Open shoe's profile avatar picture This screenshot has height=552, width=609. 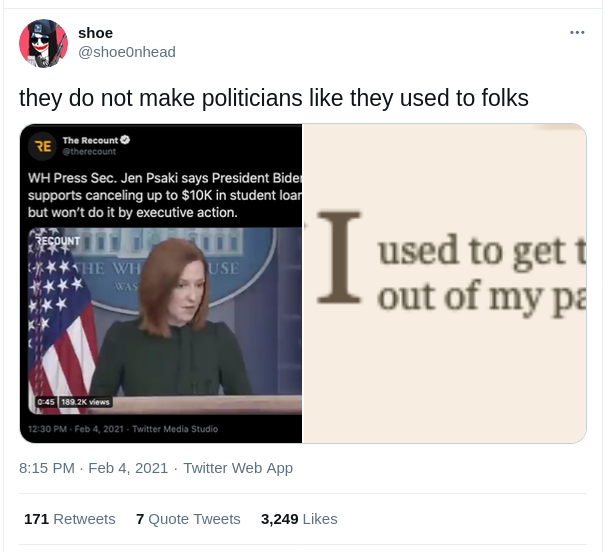[x=44, y=43]
